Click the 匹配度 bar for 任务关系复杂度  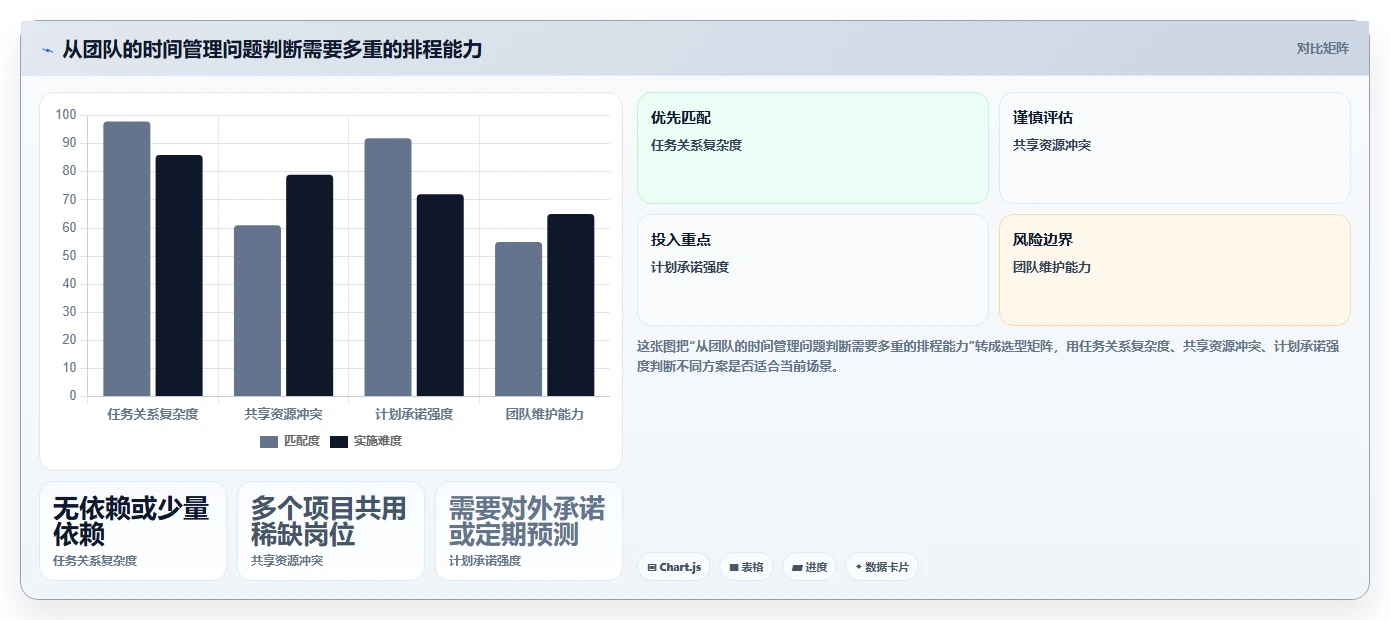point(127,259)
